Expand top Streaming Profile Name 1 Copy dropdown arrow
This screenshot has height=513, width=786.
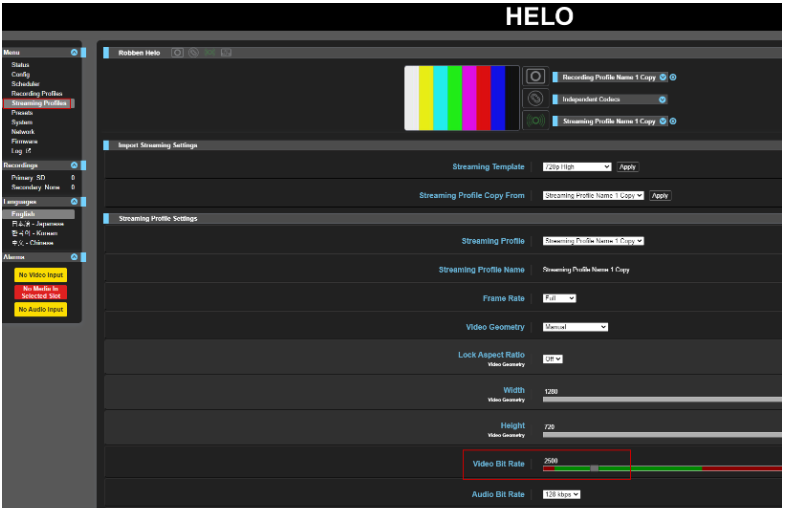(663, 121)
